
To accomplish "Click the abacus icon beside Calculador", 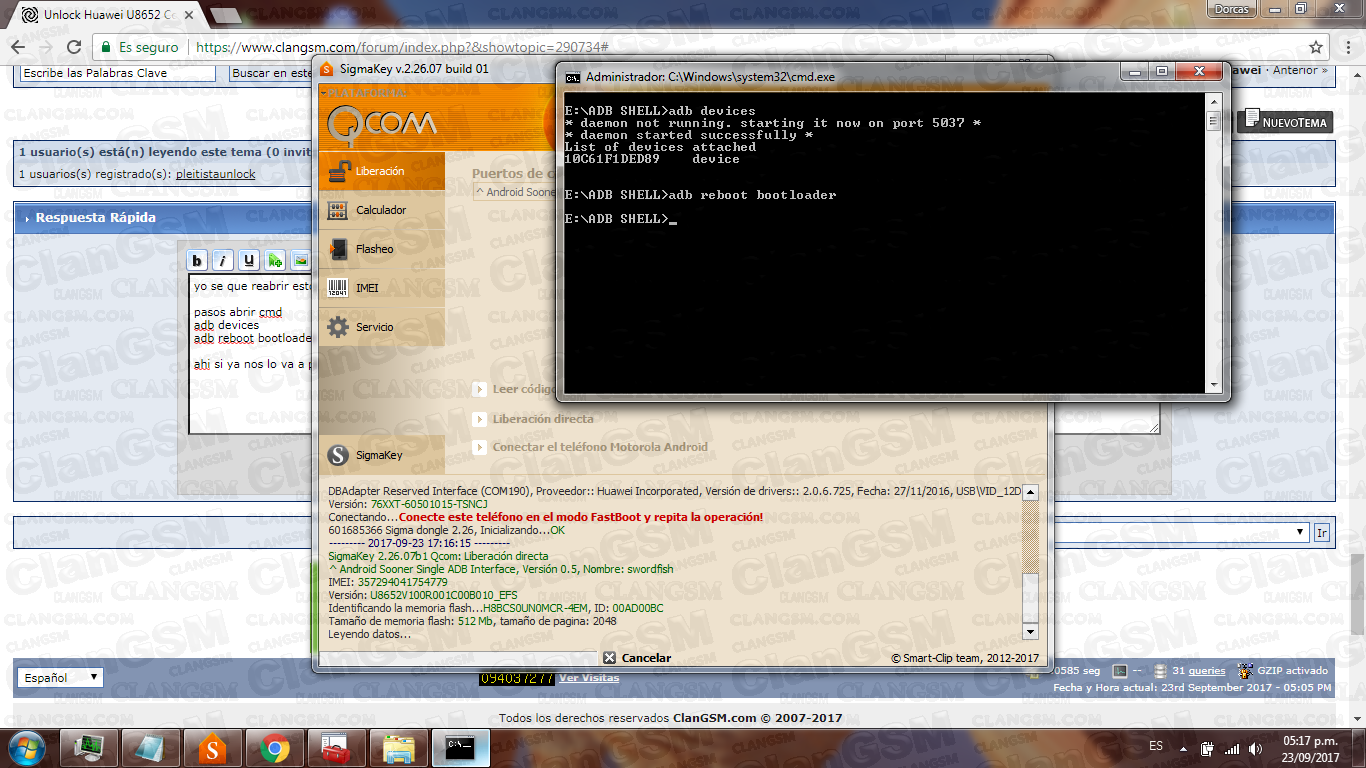I will click(338, 210).
